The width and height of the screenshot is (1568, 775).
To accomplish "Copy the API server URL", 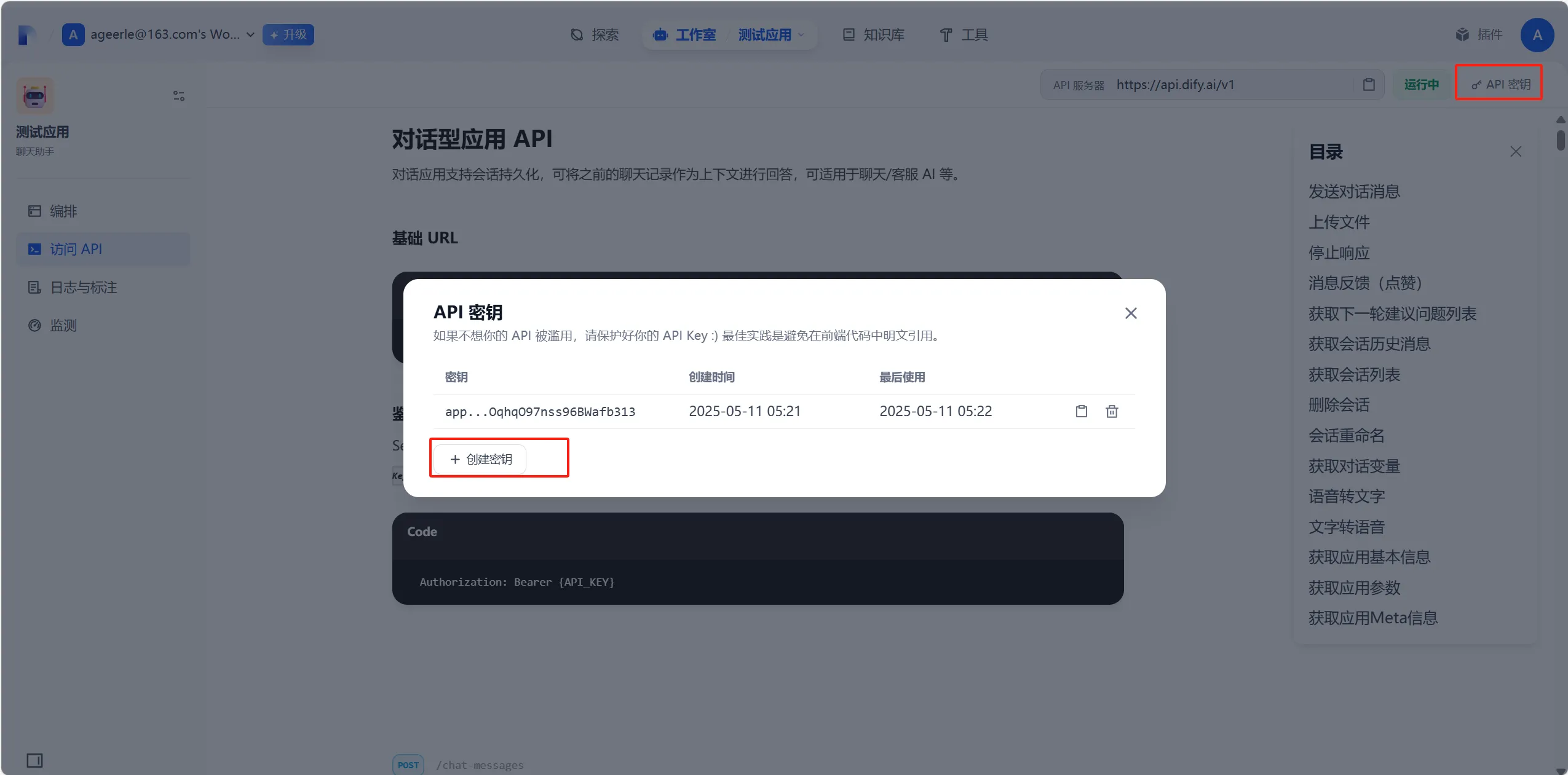I will pos(1369,85).
